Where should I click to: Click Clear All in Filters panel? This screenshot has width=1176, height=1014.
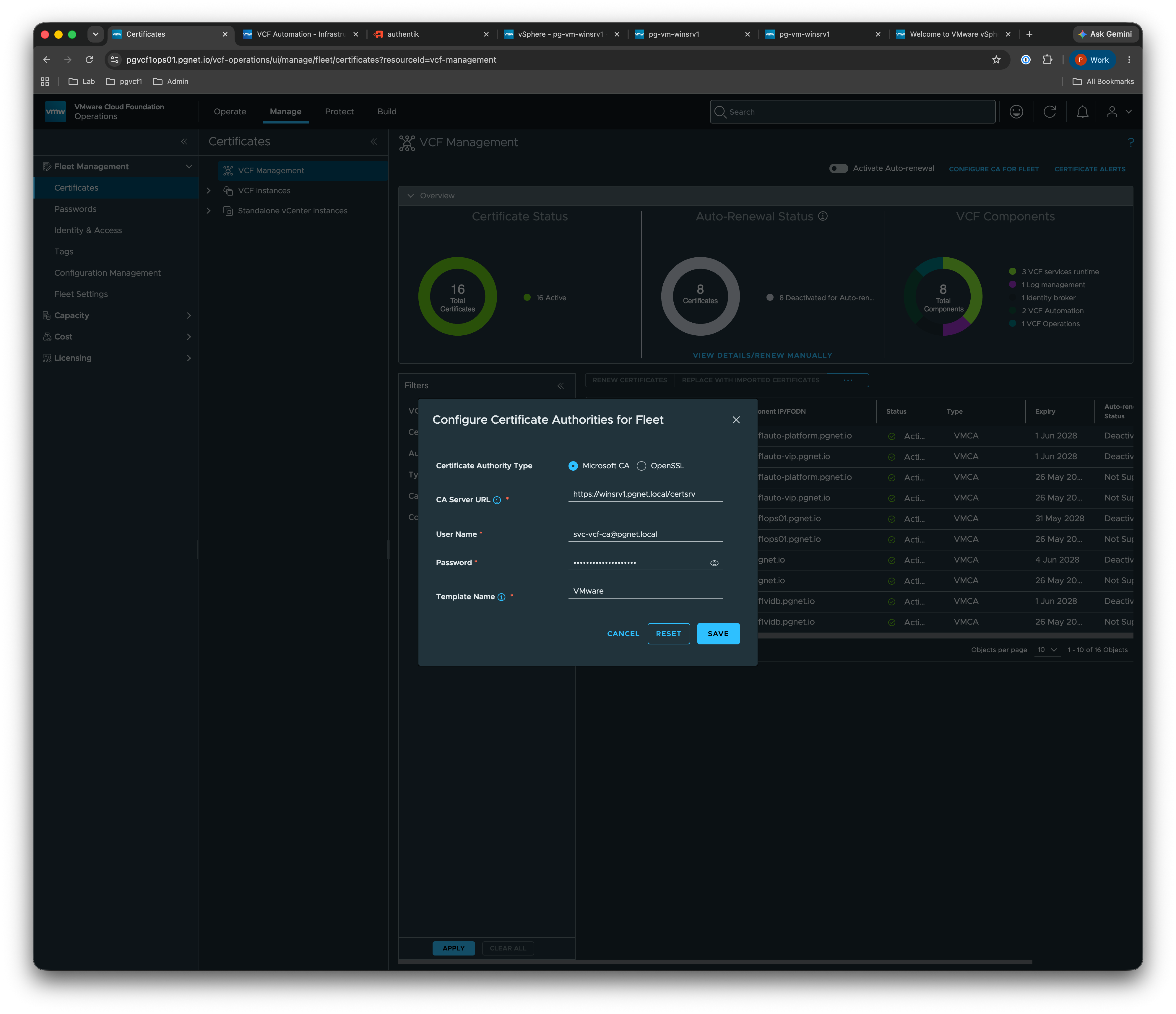pos(508,948)
